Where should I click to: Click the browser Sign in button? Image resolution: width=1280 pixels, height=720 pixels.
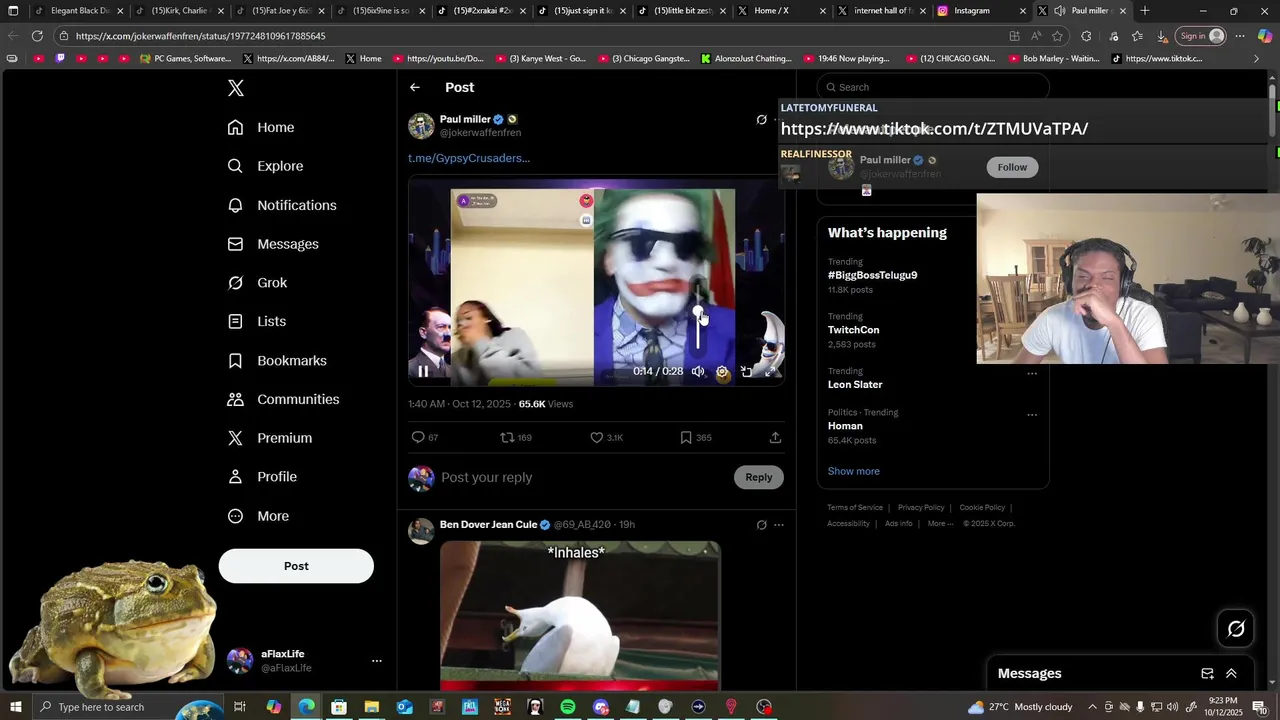1201,36
